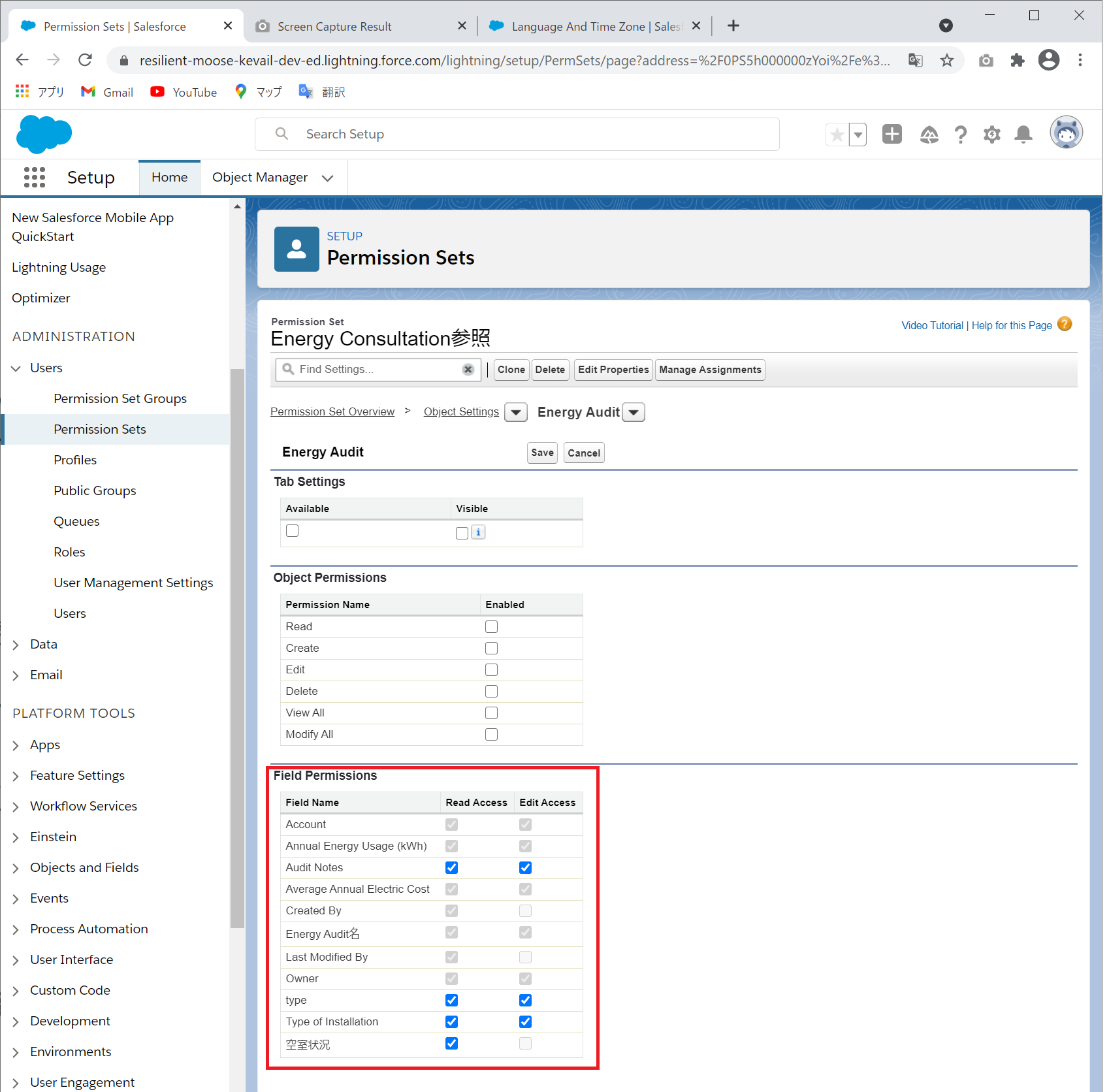Focus the Find Settings input
This screenshot has height=1092, width=1109.
tap(378, 370)
